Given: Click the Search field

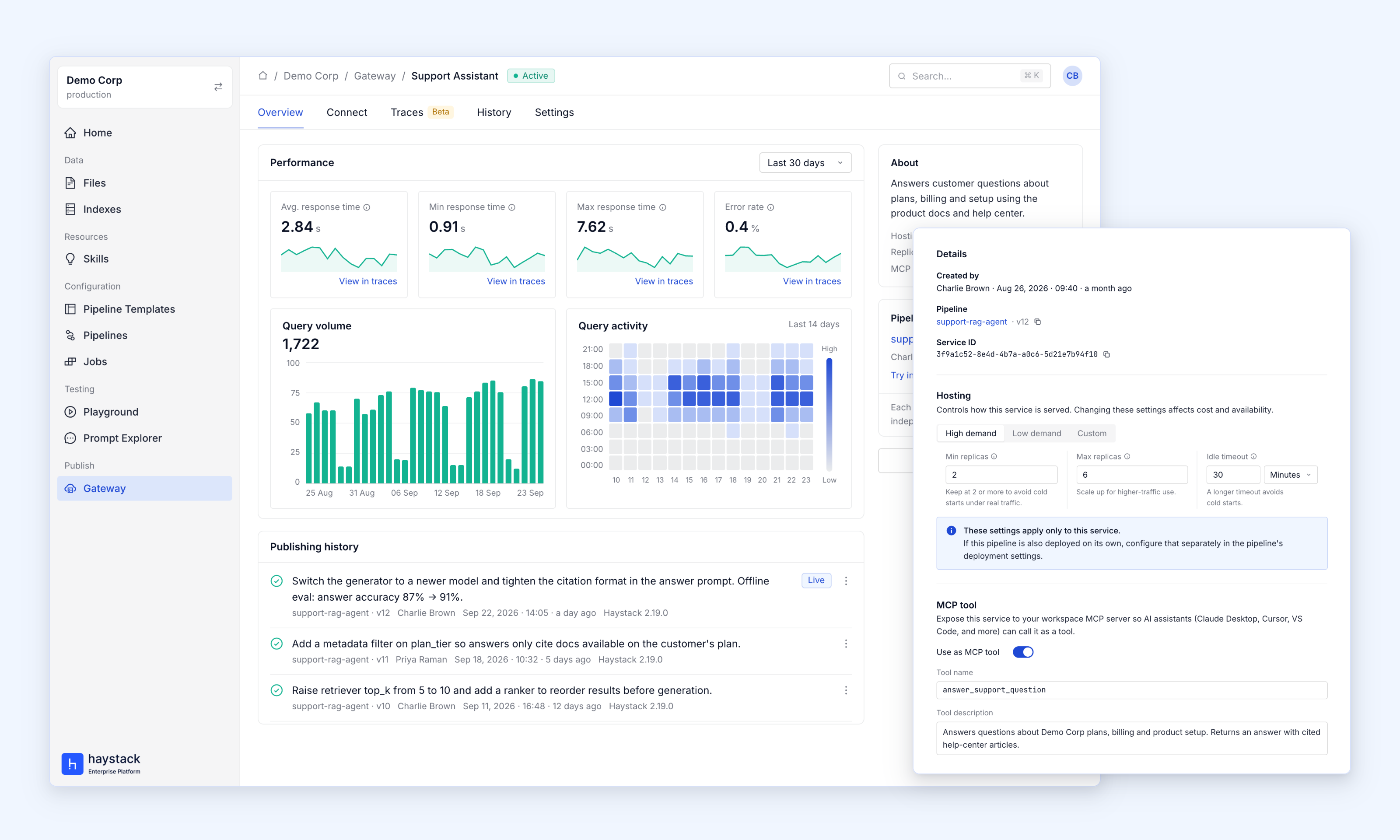Looking at the screenshot, I should coord(969,75).
